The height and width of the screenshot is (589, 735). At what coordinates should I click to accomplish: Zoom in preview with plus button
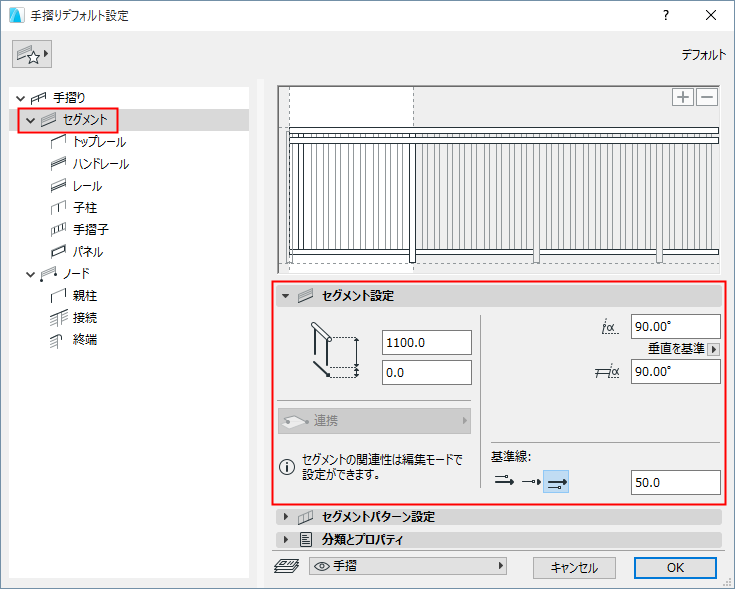tap(682, 97)
